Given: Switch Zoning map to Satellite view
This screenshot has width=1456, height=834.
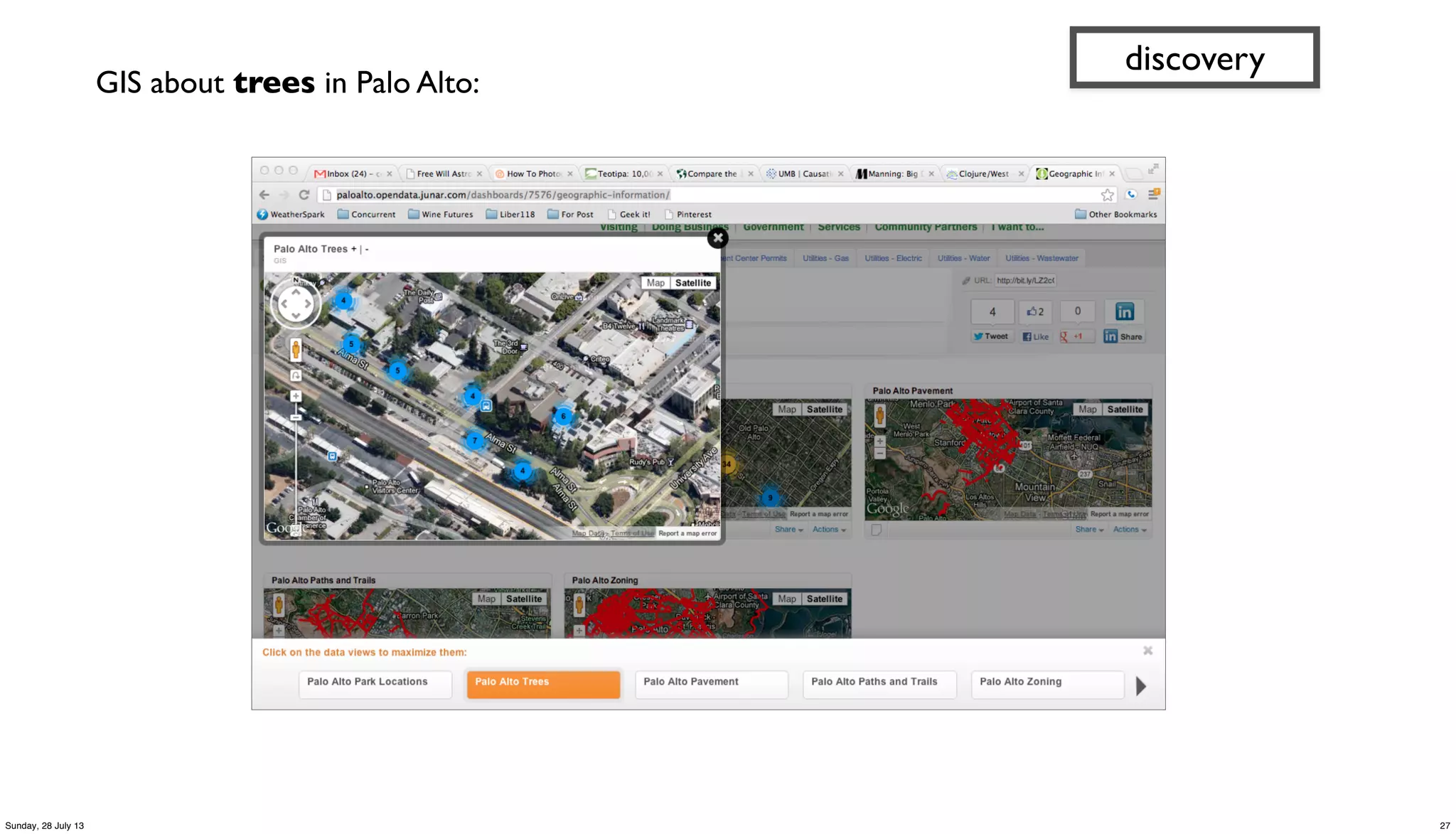Looking at the screenshot, I should (825, 599).
